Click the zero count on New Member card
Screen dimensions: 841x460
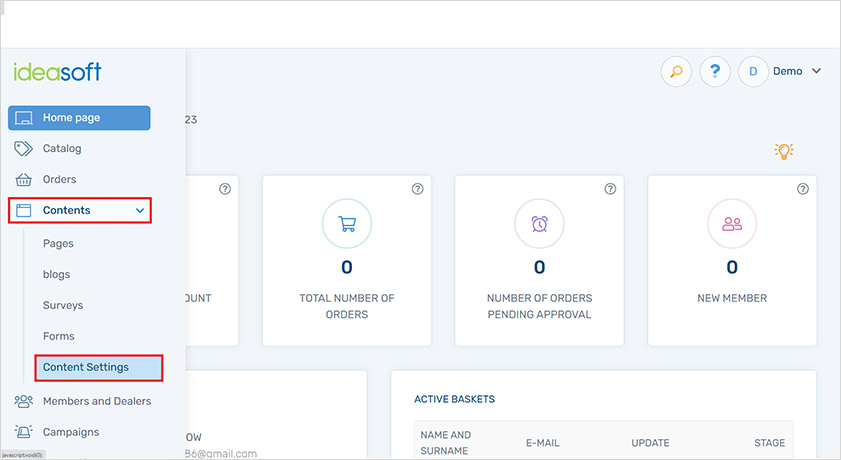point(732,267)
